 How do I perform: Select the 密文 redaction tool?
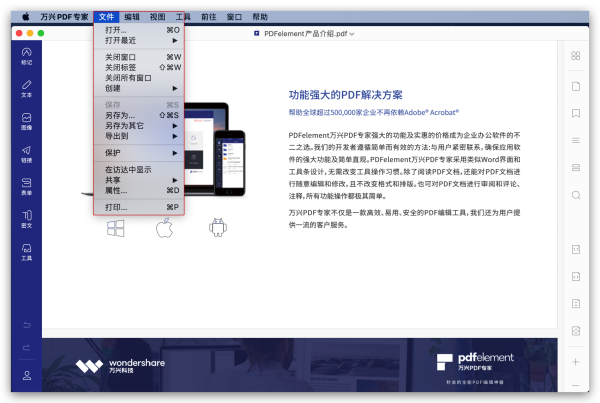point(26,219)
